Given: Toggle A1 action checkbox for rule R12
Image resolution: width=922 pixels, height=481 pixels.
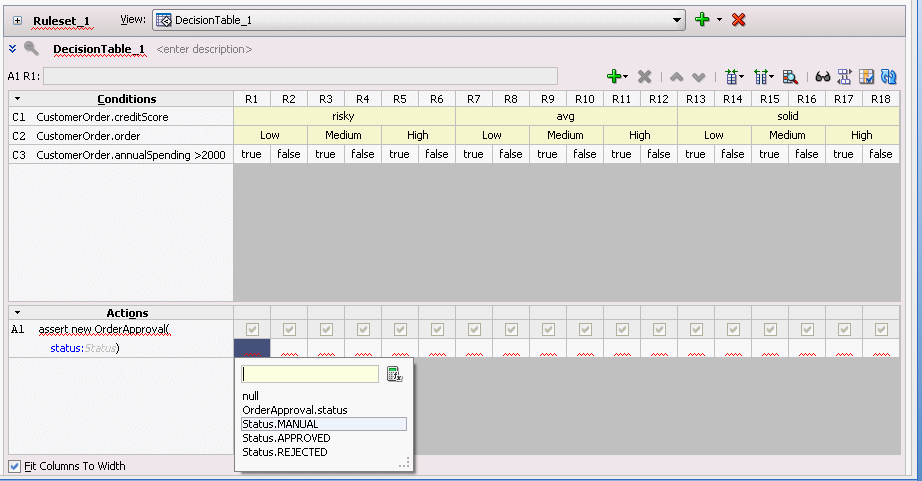Looking at the screenshot, I should click(x=660, y=329).
